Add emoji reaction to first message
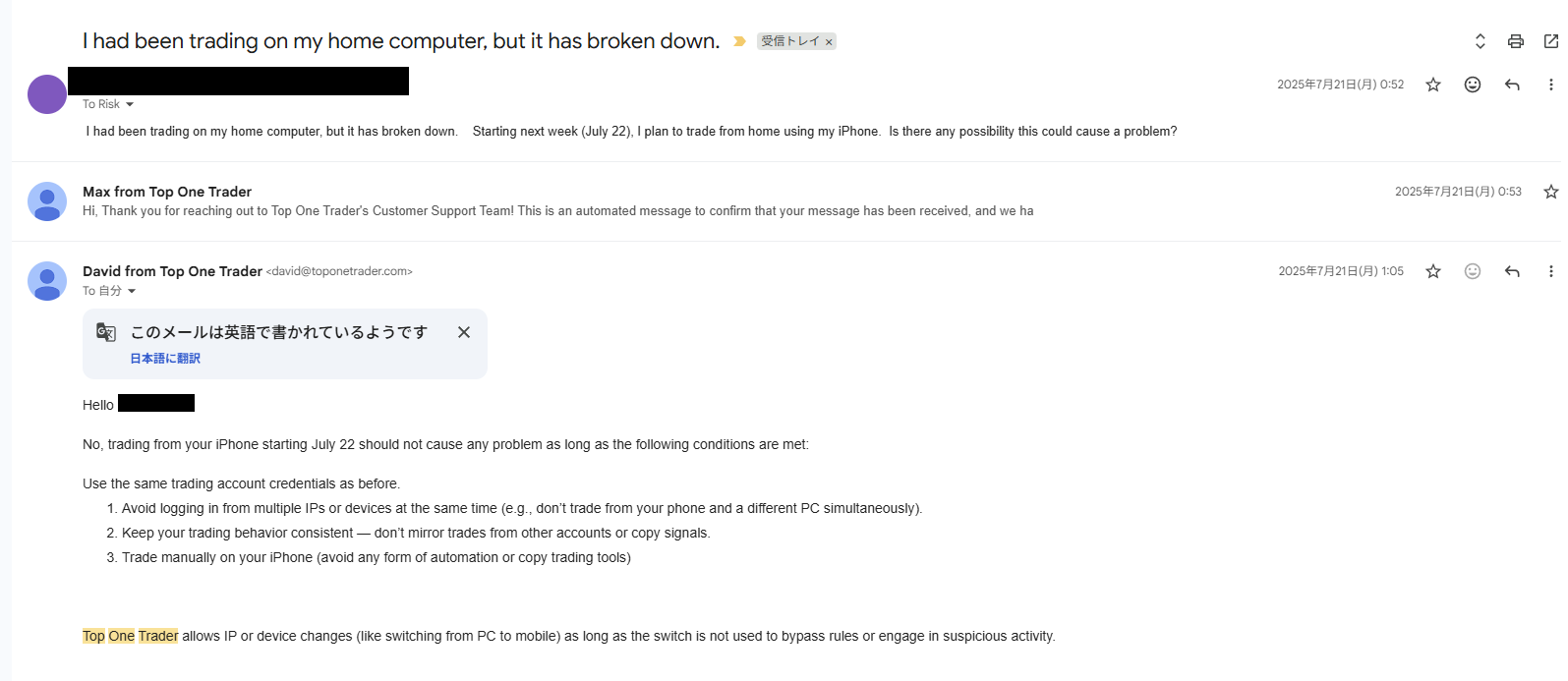Viewport: 1568px width, 681px height. tap(1473, 85)
